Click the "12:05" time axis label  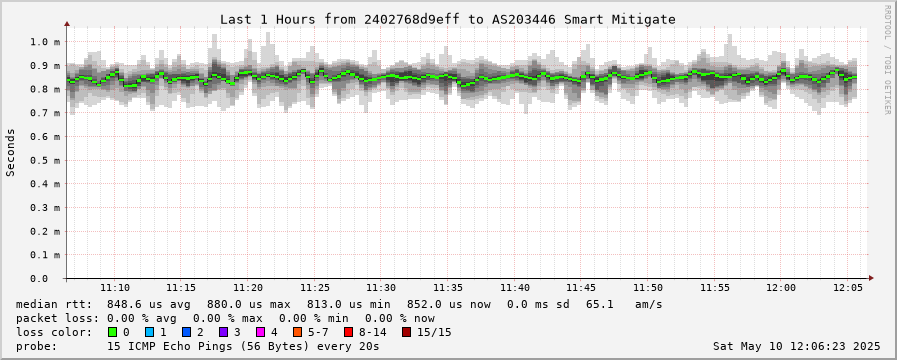(847, 288)
